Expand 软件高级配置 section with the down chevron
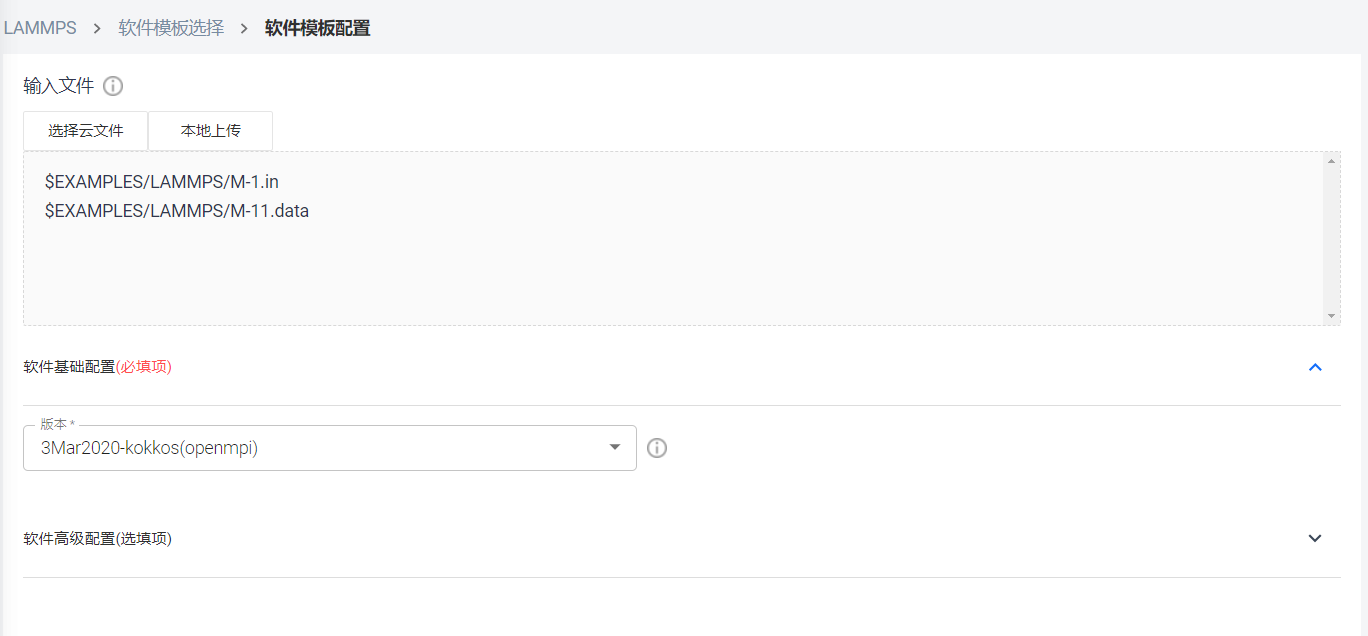 coord(1315,538)
